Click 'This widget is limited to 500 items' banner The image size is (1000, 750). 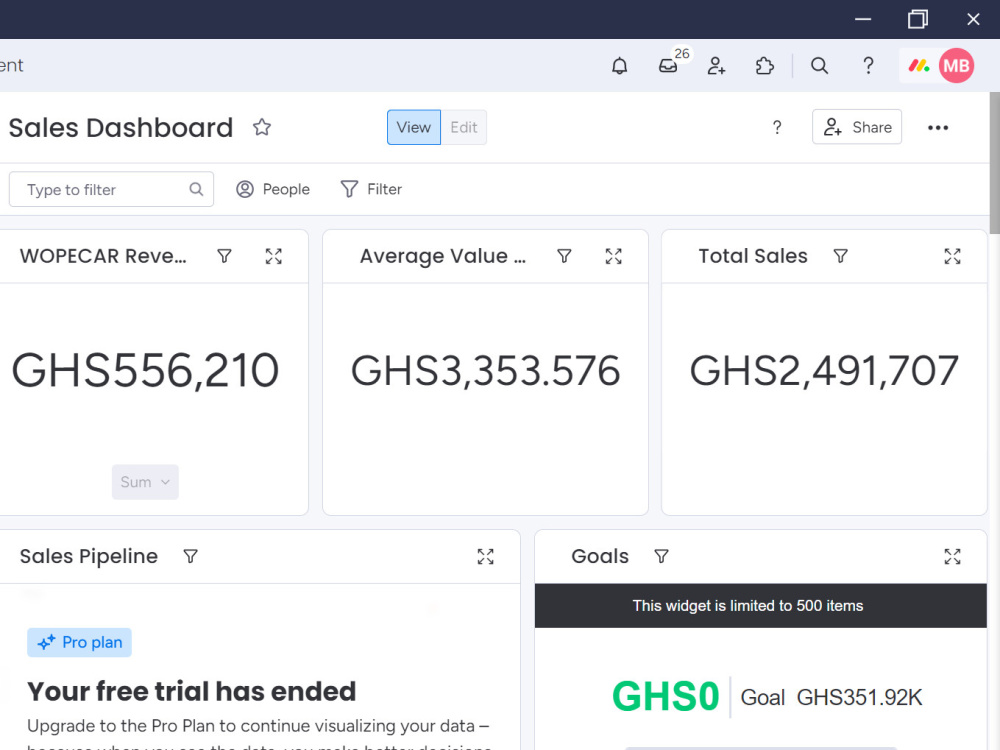760,606
